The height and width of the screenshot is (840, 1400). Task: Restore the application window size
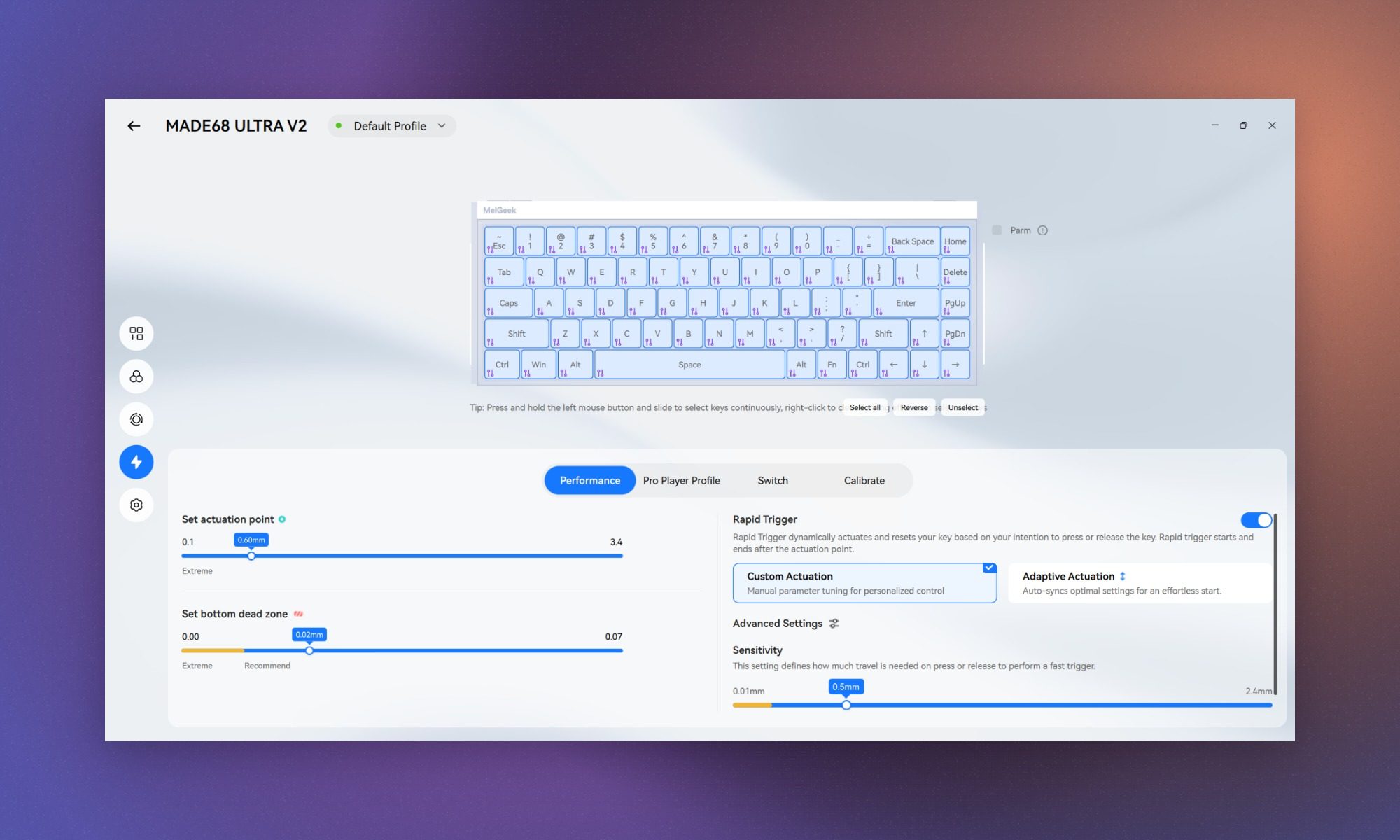pos(1243,125)
